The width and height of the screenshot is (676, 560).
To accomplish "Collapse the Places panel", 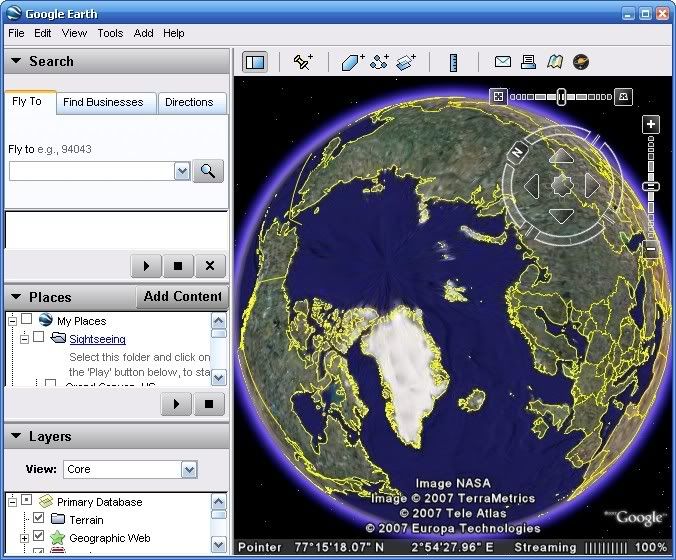I will click(x=16, y=297).
